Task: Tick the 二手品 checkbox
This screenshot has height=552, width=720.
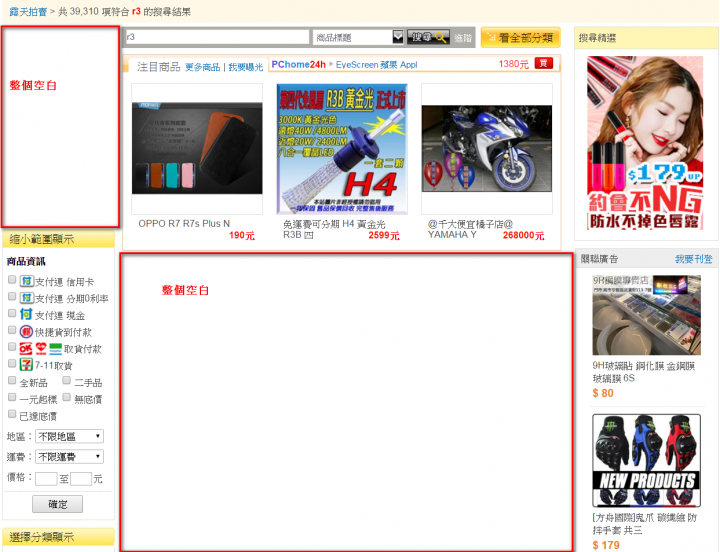Action: coord(67,380)
